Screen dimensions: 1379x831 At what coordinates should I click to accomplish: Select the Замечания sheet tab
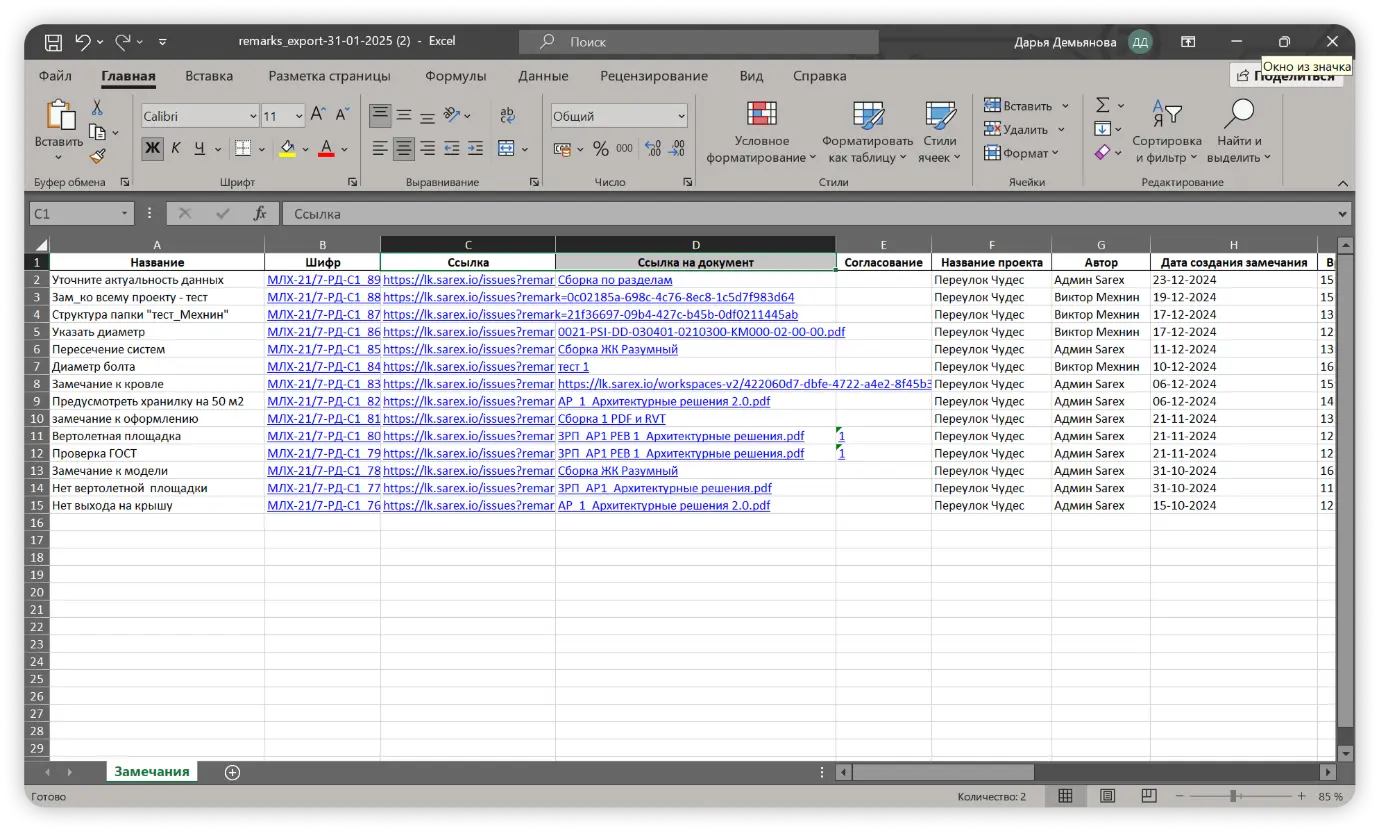click(x=152, y=772)
